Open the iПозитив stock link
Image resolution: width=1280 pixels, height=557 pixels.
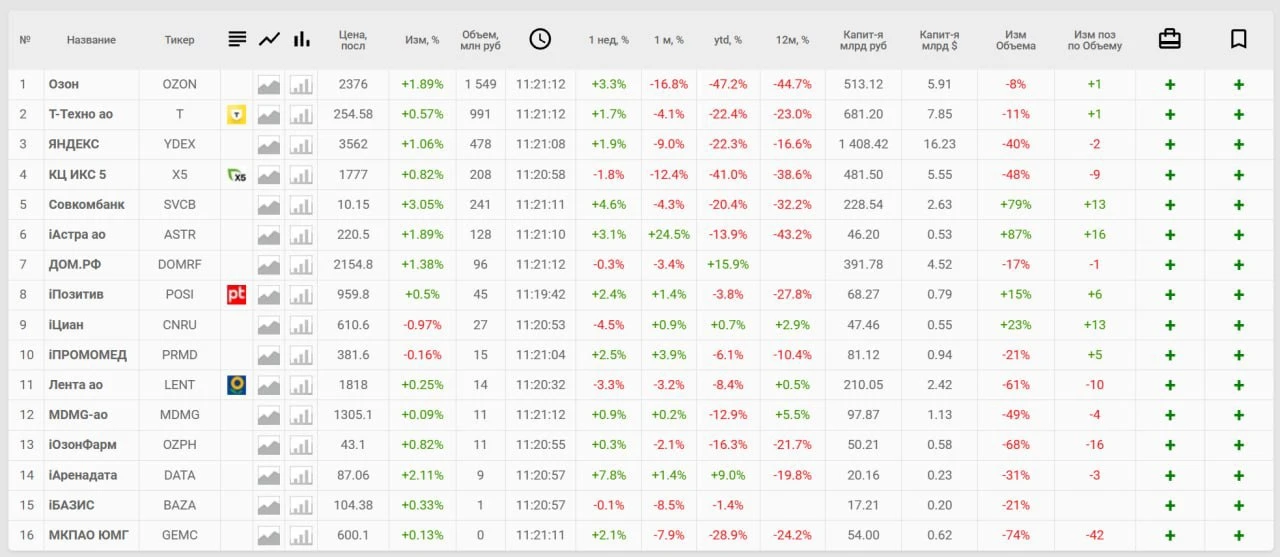(76, 295)
